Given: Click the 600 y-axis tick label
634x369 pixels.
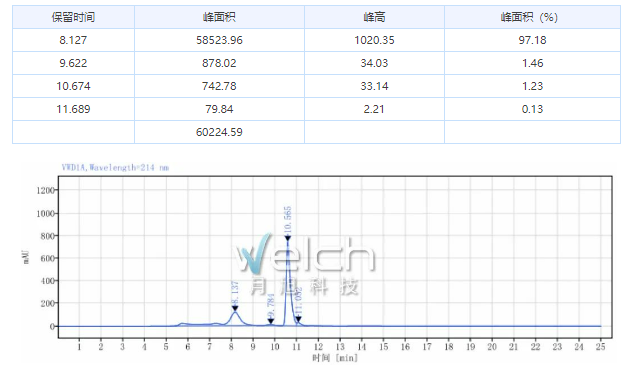Looking at the screenshot, I should click(47, 258).
